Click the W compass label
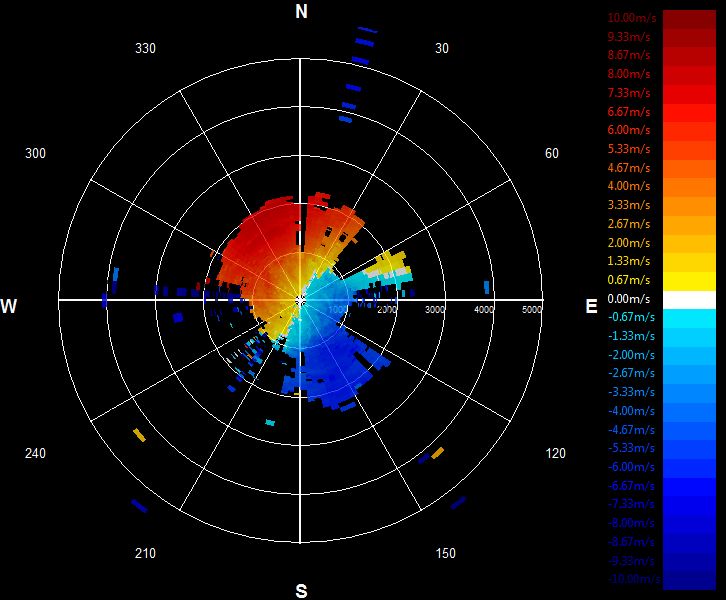Image resolution: width=726 pixels, height=600 pixels. (x=9, y=306)
